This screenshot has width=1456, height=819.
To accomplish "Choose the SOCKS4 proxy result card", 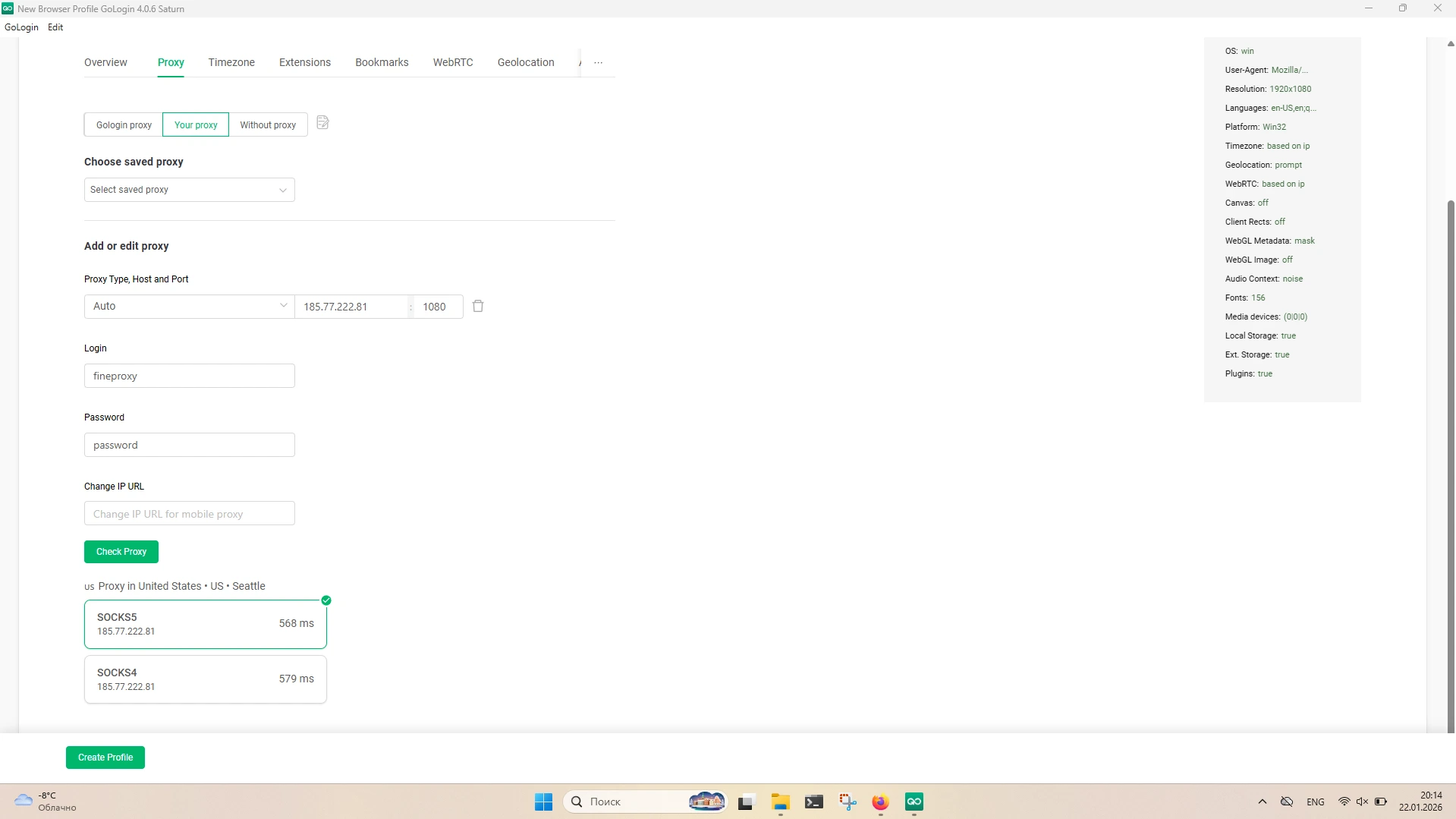I will (206, 679).
